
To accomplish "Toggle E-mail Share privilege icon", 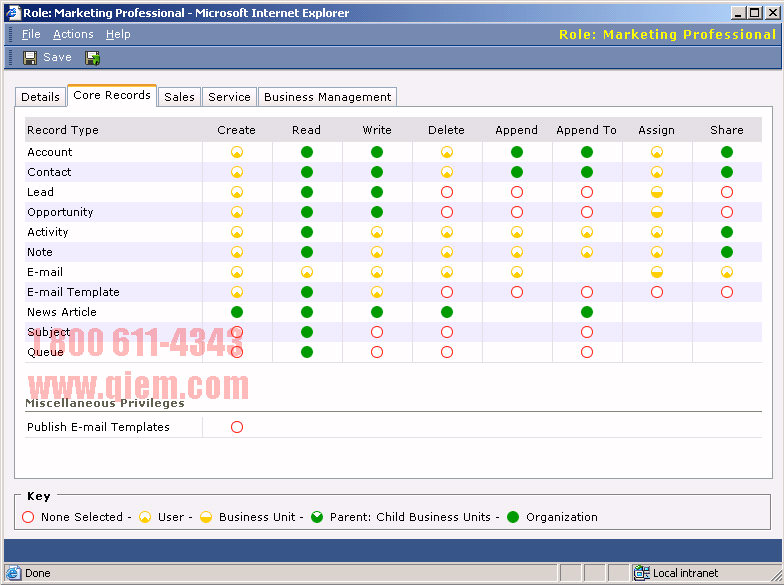I will (x=727, y=272).
